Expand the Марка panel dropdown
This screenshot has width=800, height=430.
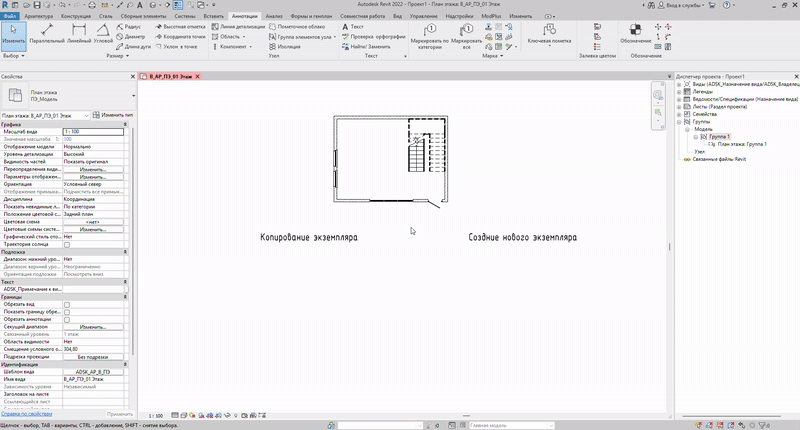pyautogui.click(x=492, y=56)
